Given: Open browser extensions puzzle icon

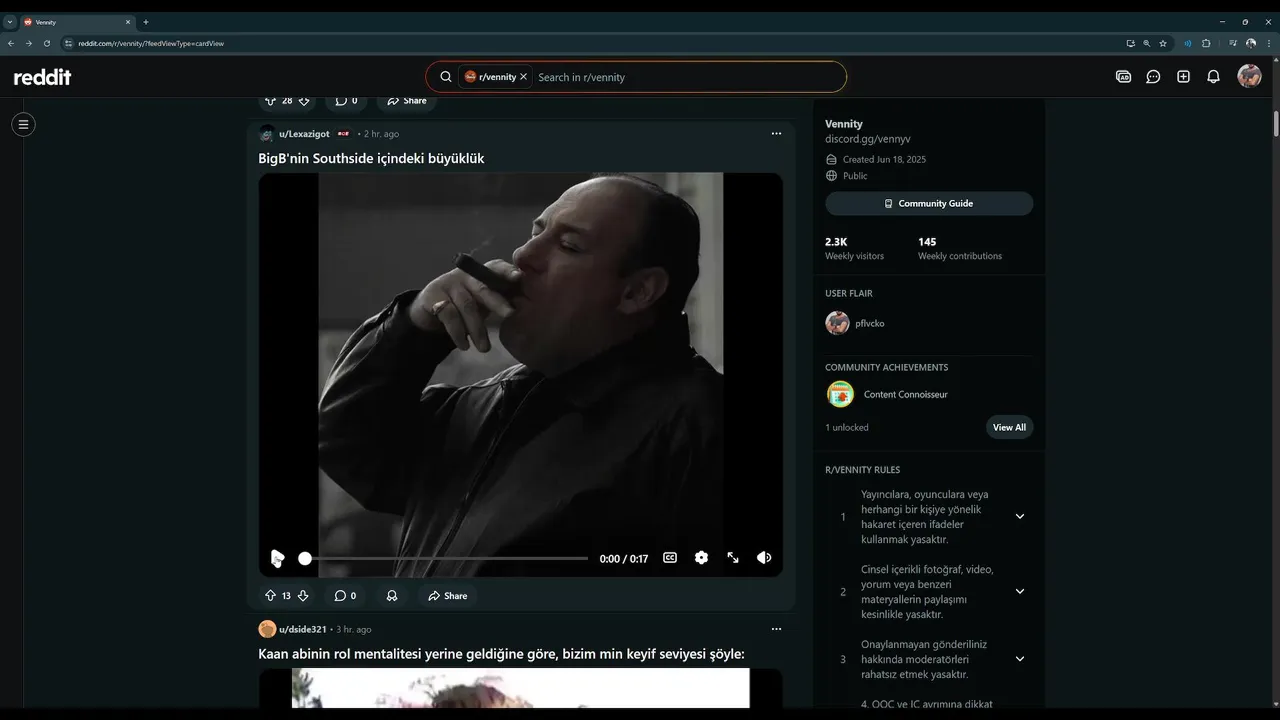Looking at the screenshot, I should [1206, 43].
